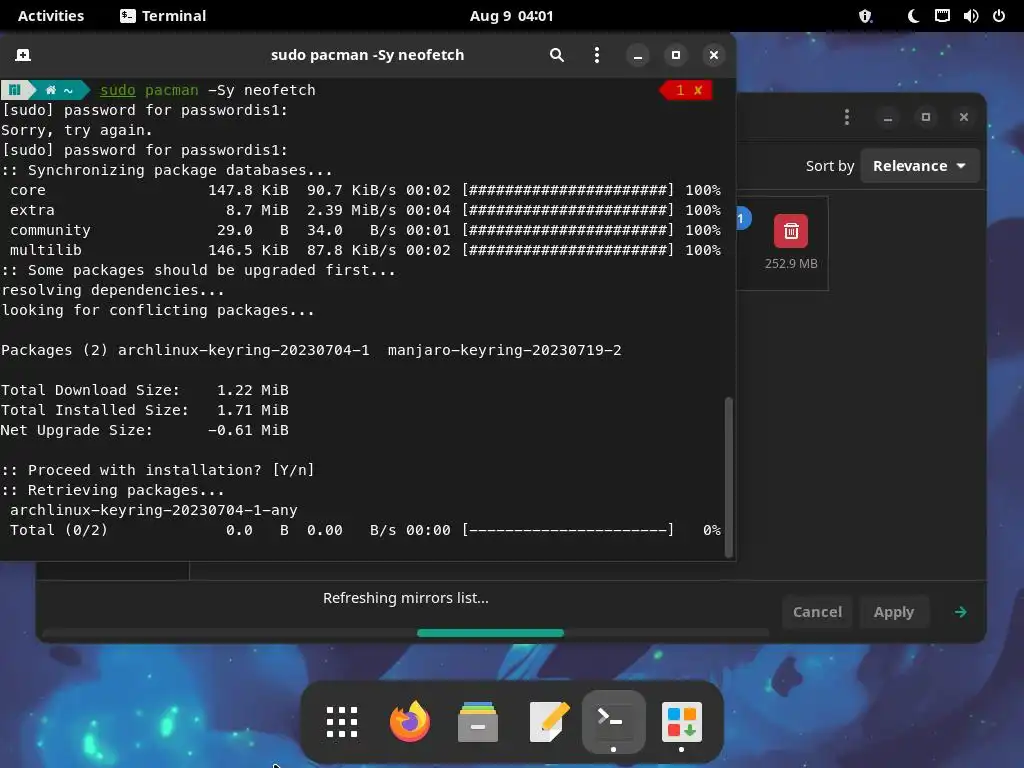Show the applications grid from dock
The height and width of the screenshot is (768, 1024).
point(342,722)
